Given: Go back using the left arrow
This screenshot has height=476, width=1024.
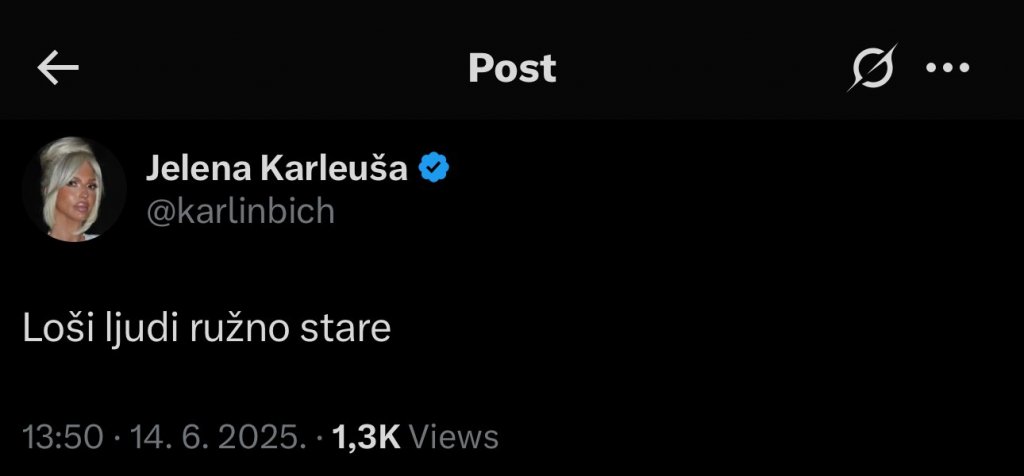Looking at the screenshot, I should click(x=57, y=68).
